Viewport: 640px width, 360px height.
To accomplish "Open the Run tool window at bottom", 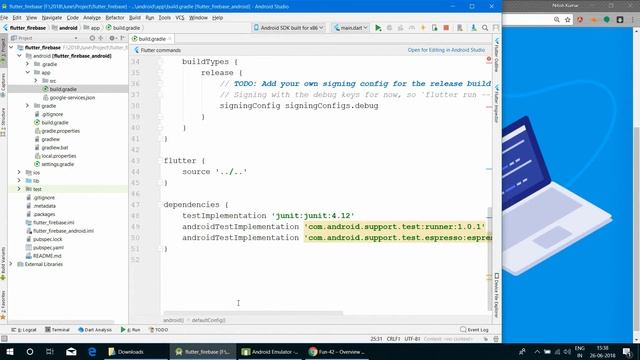I will (x=130, y=329).
